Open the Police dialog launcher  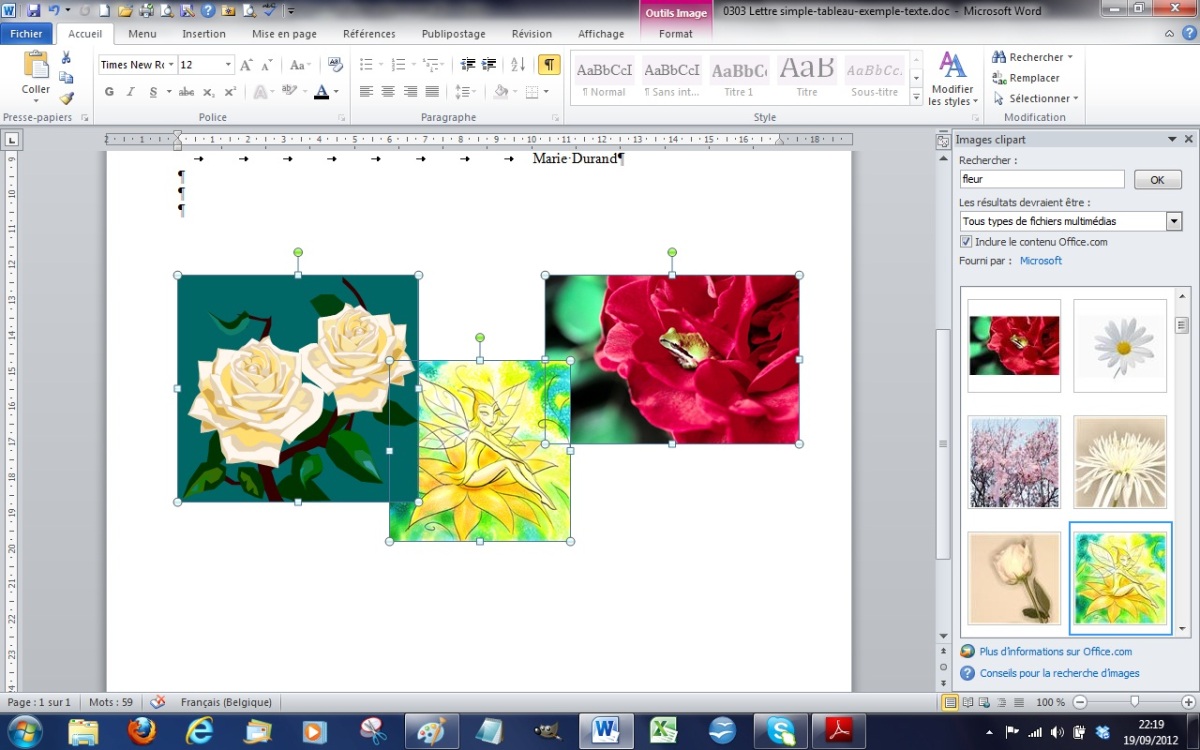pyautogui.click(x=342, y=118)
